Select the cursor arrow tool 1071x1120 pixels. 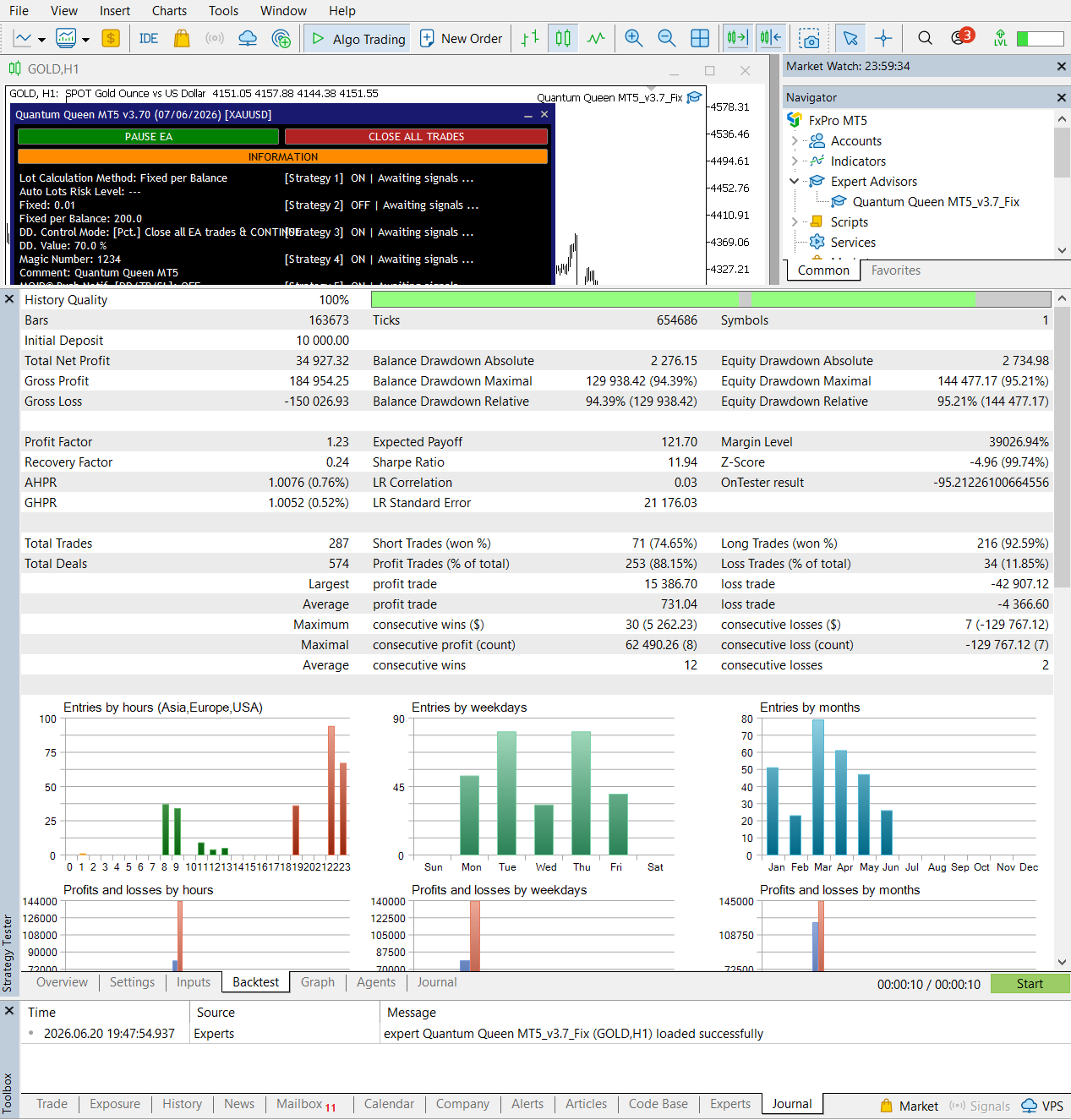(x=850, y=38)
